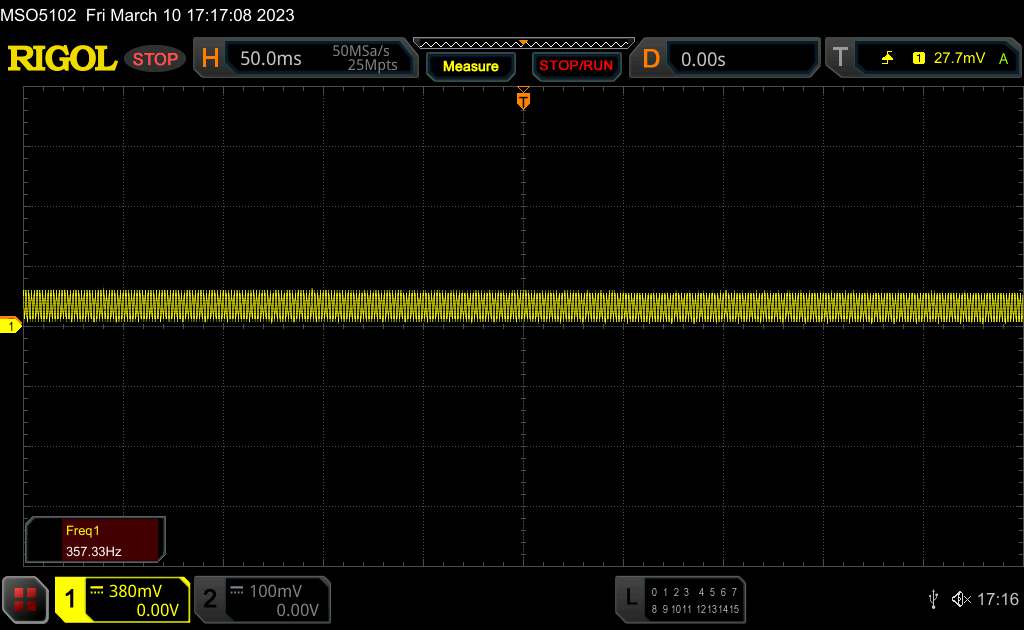Click the channel 1 ground level marker
Image resolution: width=1024 pixels, height=630 pixels.
(10, 324)
